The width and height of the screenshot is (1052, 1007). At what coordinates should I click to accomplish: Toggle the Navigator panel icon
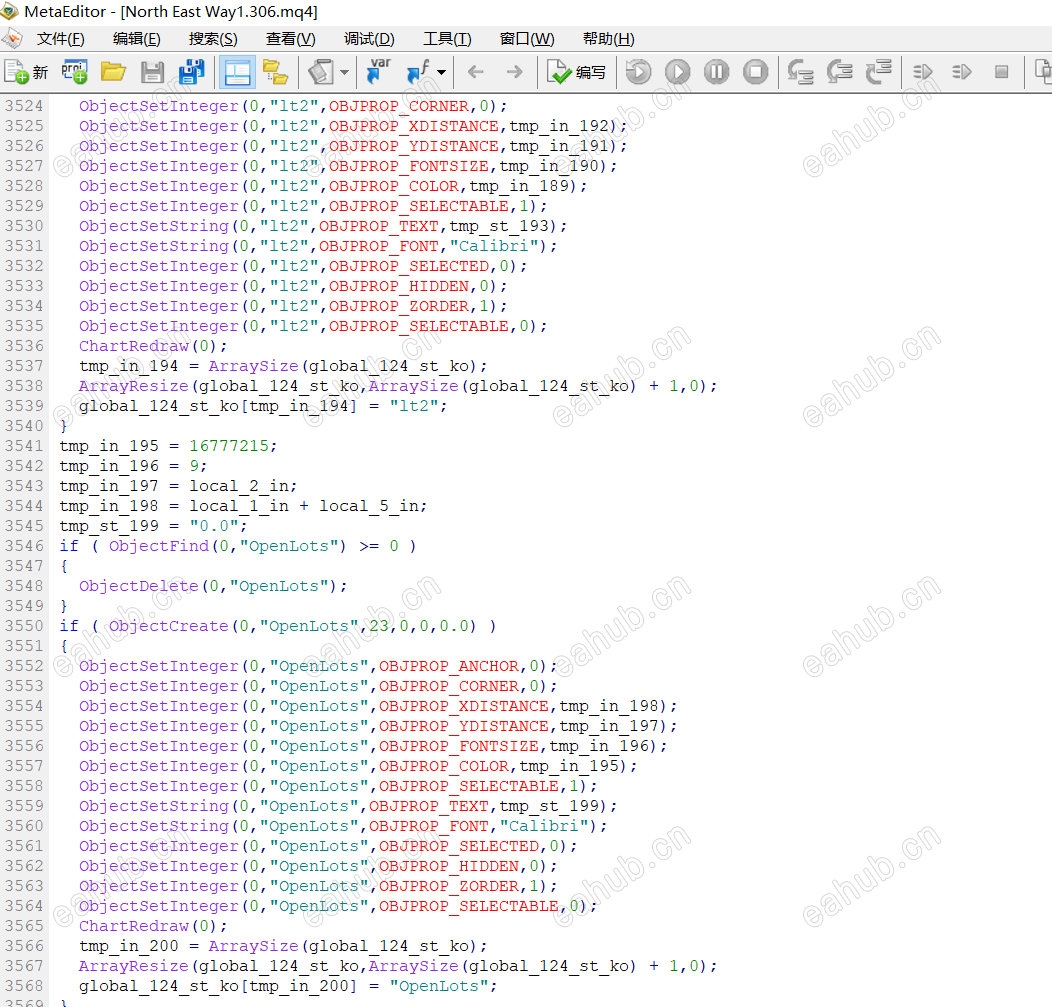[237, 72]
